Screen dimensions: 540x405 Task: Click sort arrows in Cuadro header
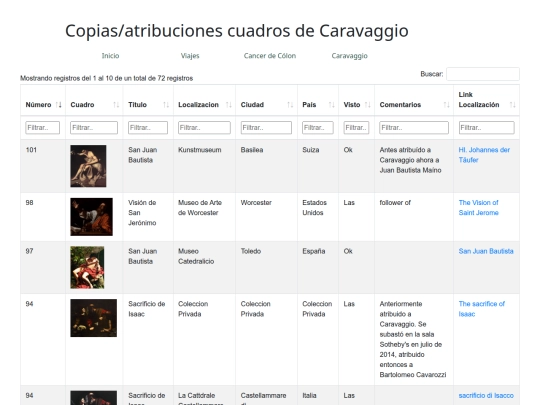[x=116, y=105]
